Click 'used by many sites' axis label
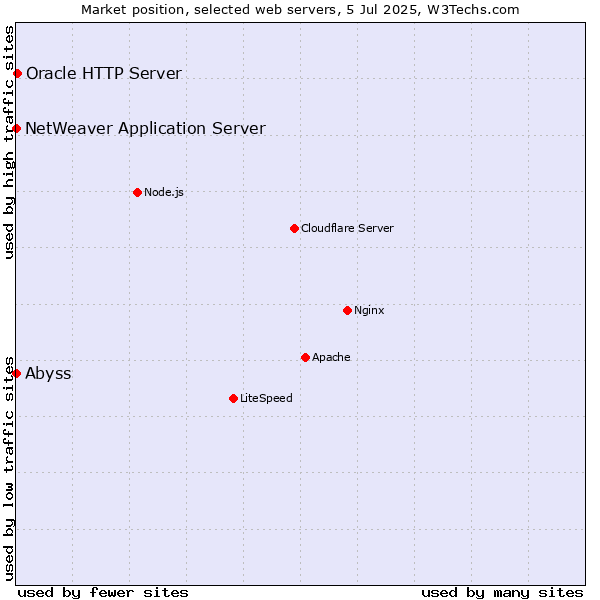This screenshot has width=600, height=600. pyautogui.click(x=502, y=593)
